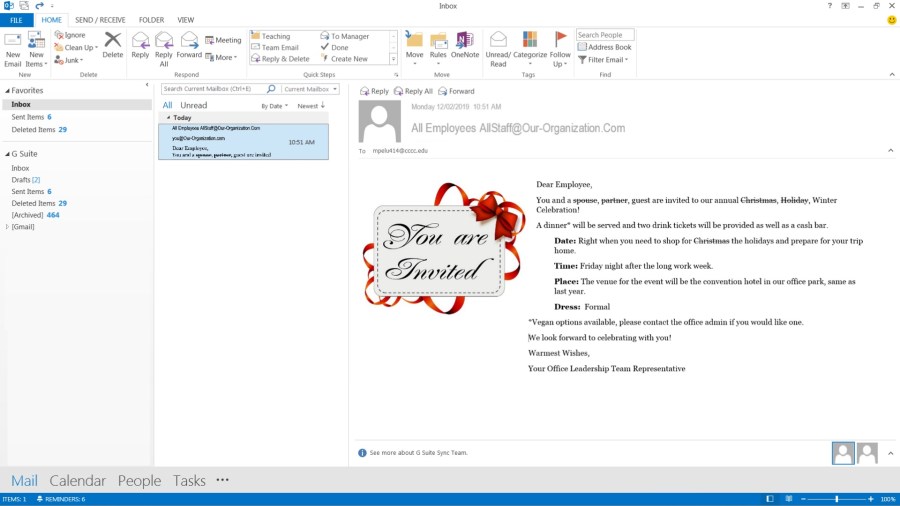Open the [Archived] folder
The width and height of the screenshot is (900, 506).
36,215
